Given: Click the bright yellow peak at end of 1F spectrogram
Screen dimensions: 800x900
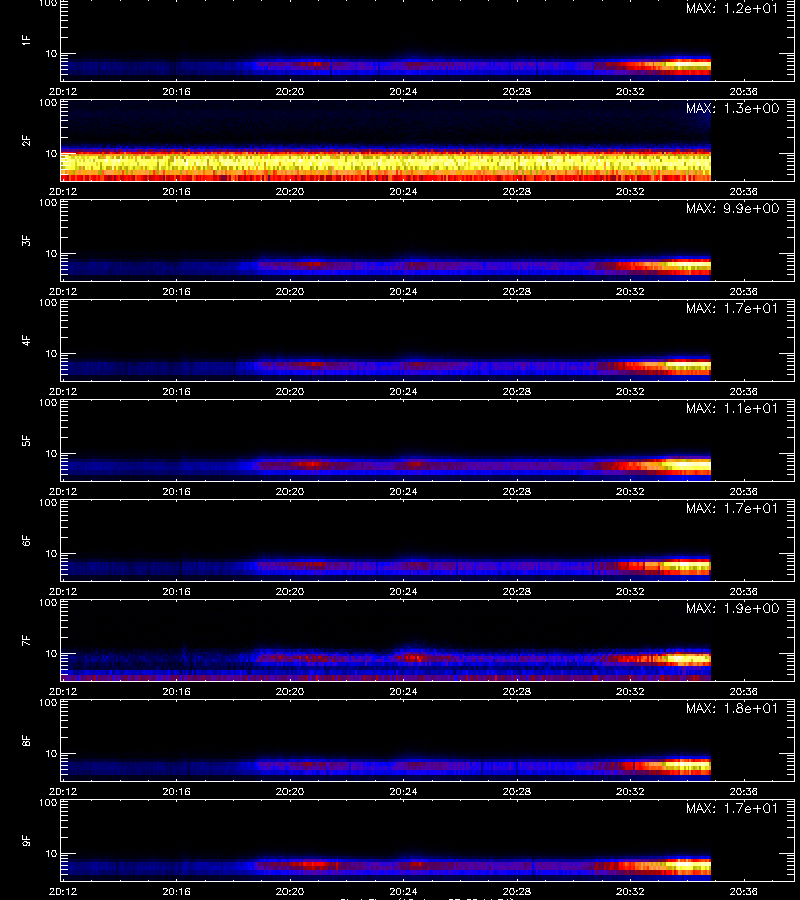Looking at the screenshot, I should (x=689, y=65).
